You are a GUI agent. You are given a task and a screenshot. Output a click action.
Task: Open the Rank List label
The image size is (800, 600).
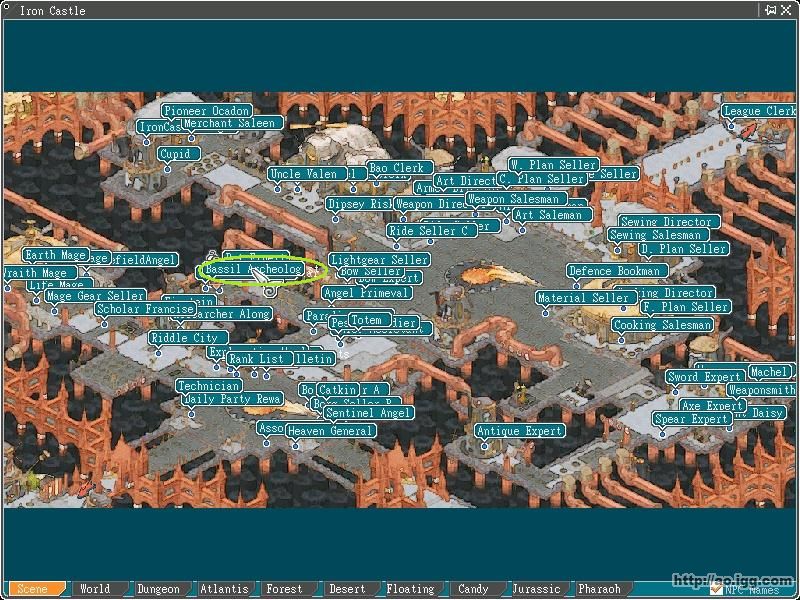(260, 359)
